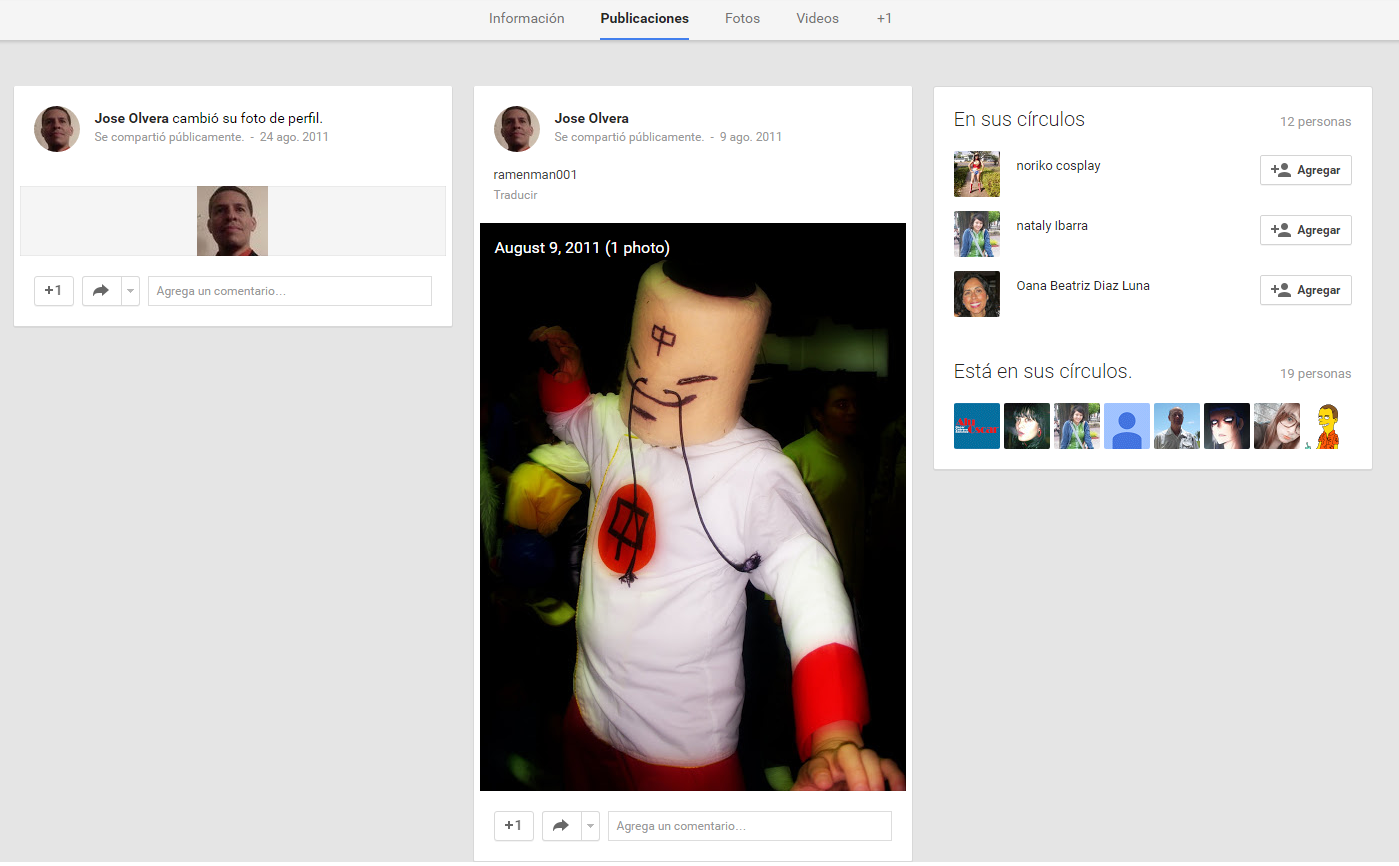
Task: Open the +1 tab in navigation
Action: pyautogui.click(x=884, y=18)
